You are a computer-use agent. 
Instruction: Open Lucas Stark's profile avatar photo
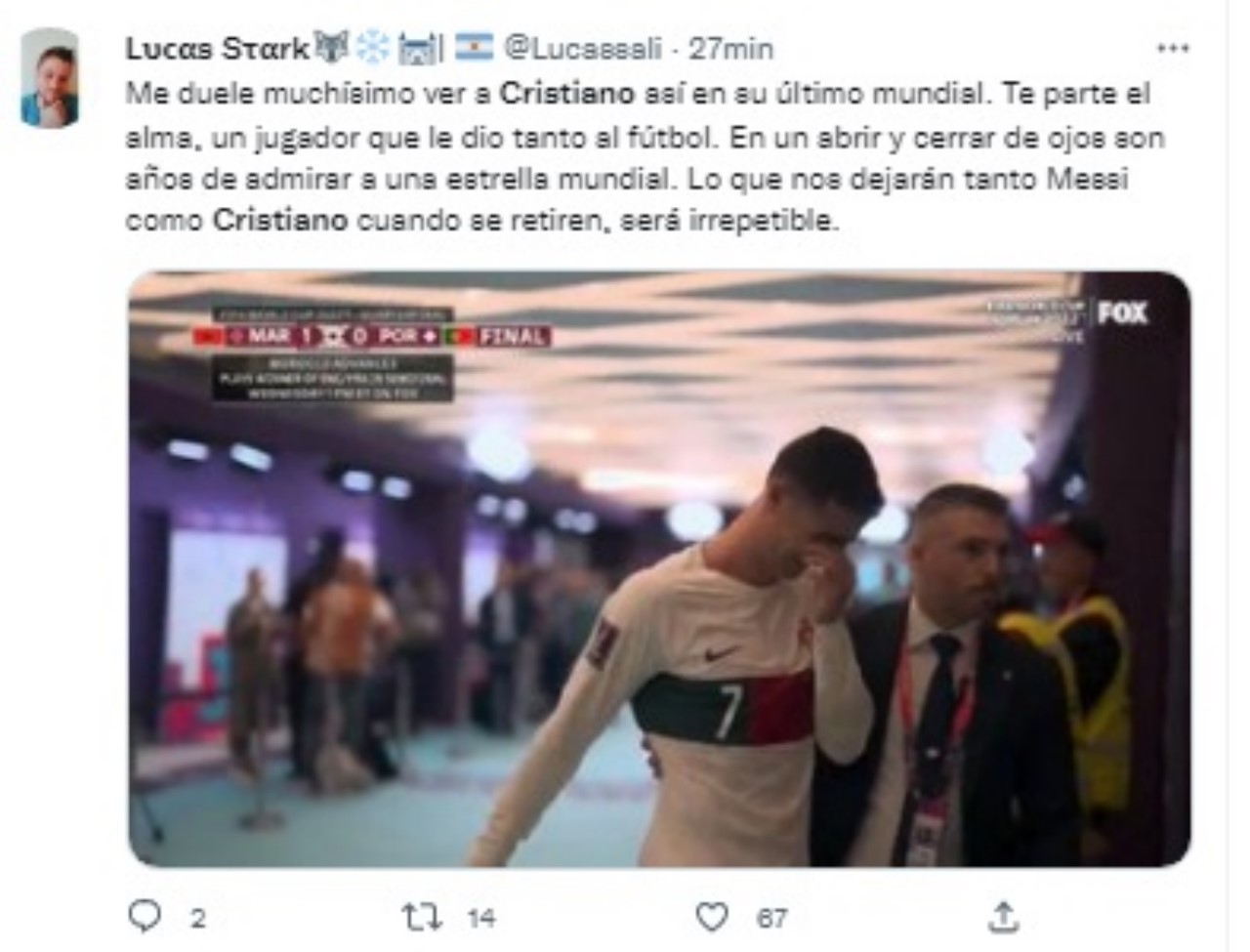point(50,78)
